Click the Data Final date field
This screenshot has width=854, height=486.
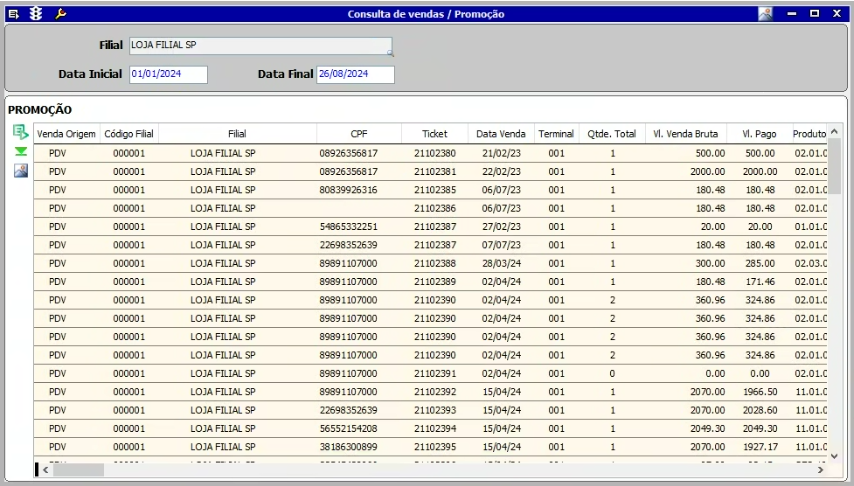tap(355, 75)
